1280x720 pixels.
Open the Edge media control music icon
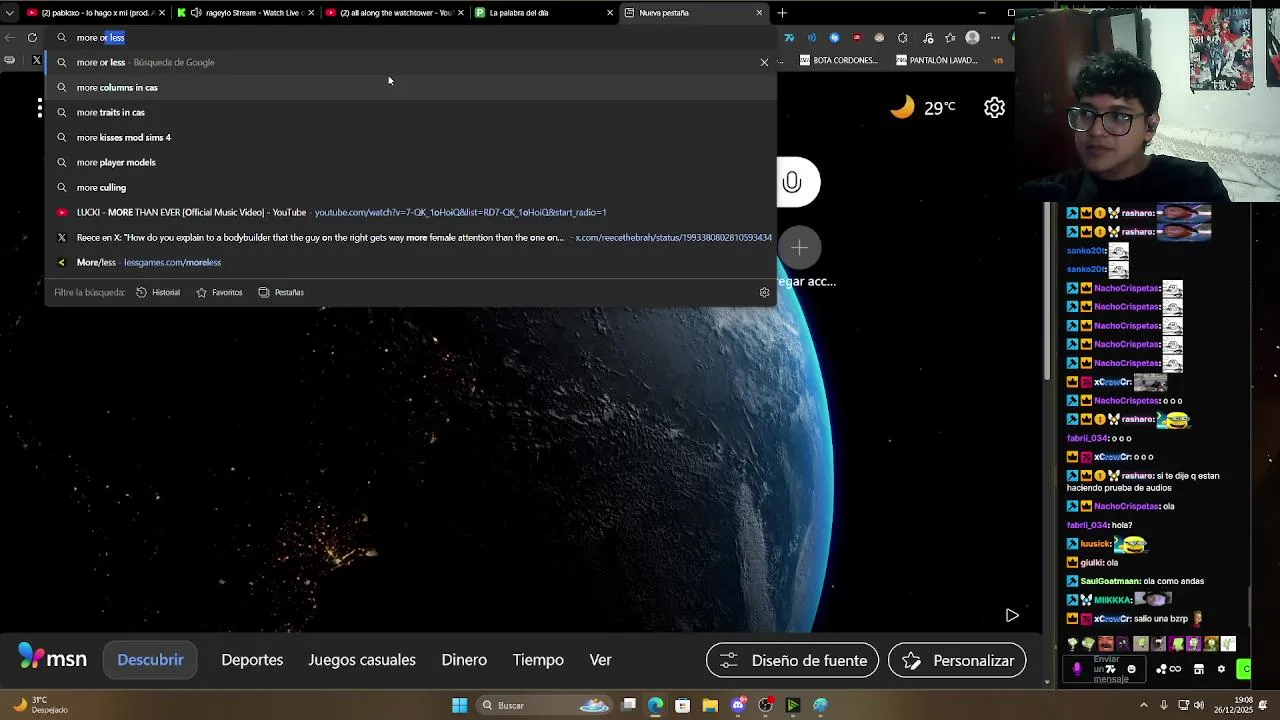click(927, 38)
